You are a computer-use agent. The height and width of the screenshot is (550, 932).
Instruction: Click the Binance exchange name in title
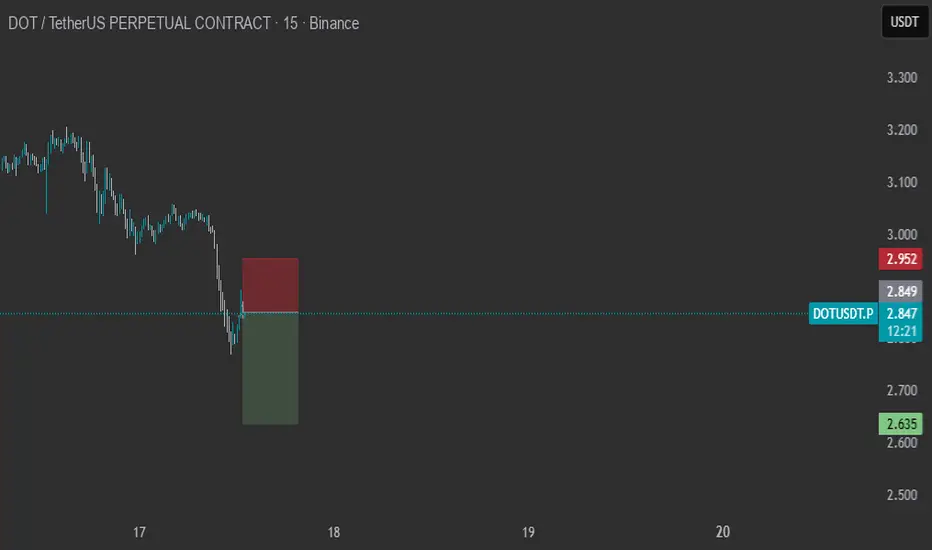coord(334,23)
